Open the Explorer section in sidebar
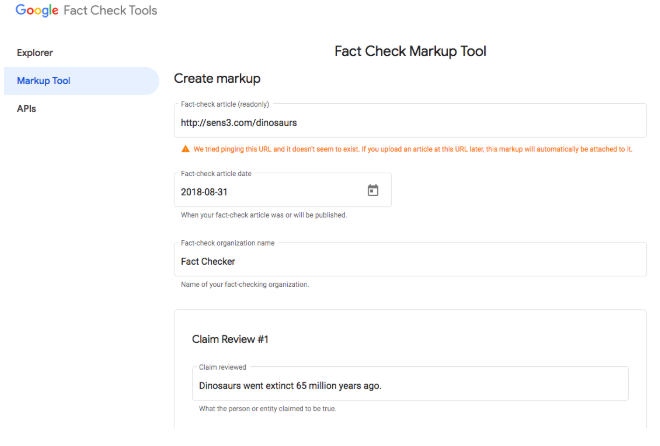Image resolution: width=660 pixels, height=446 pixels. tap(35, 52)
